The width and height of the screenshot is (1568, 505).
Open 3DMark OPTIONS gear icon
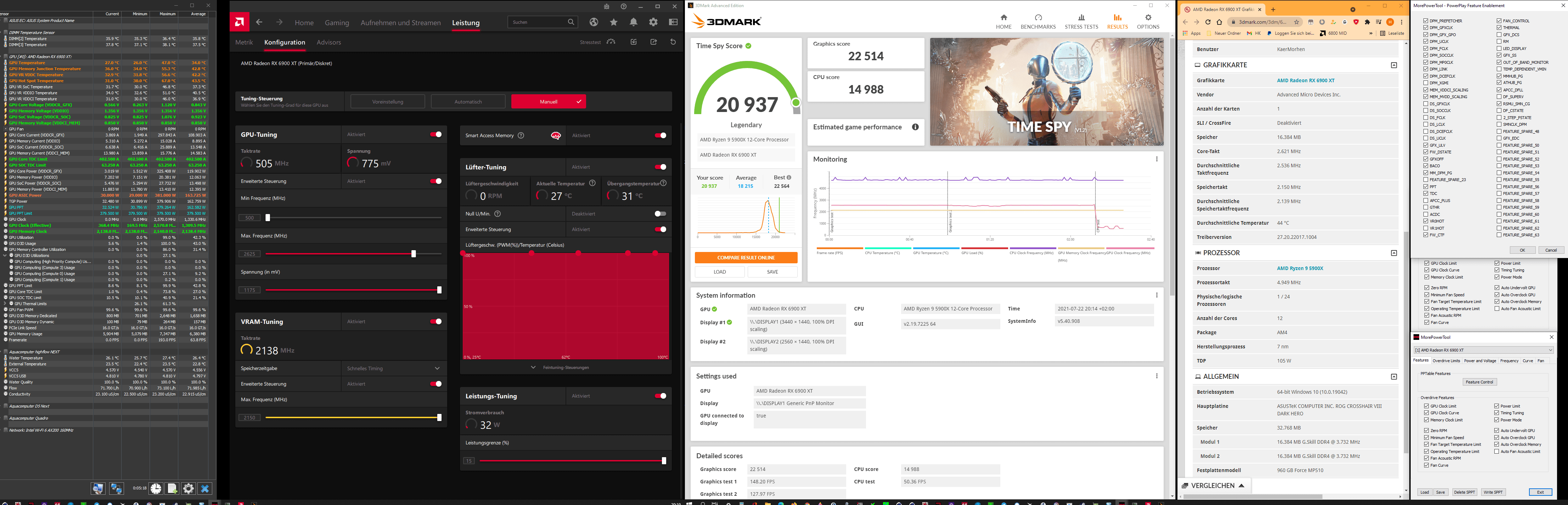tap(1148, 17)
